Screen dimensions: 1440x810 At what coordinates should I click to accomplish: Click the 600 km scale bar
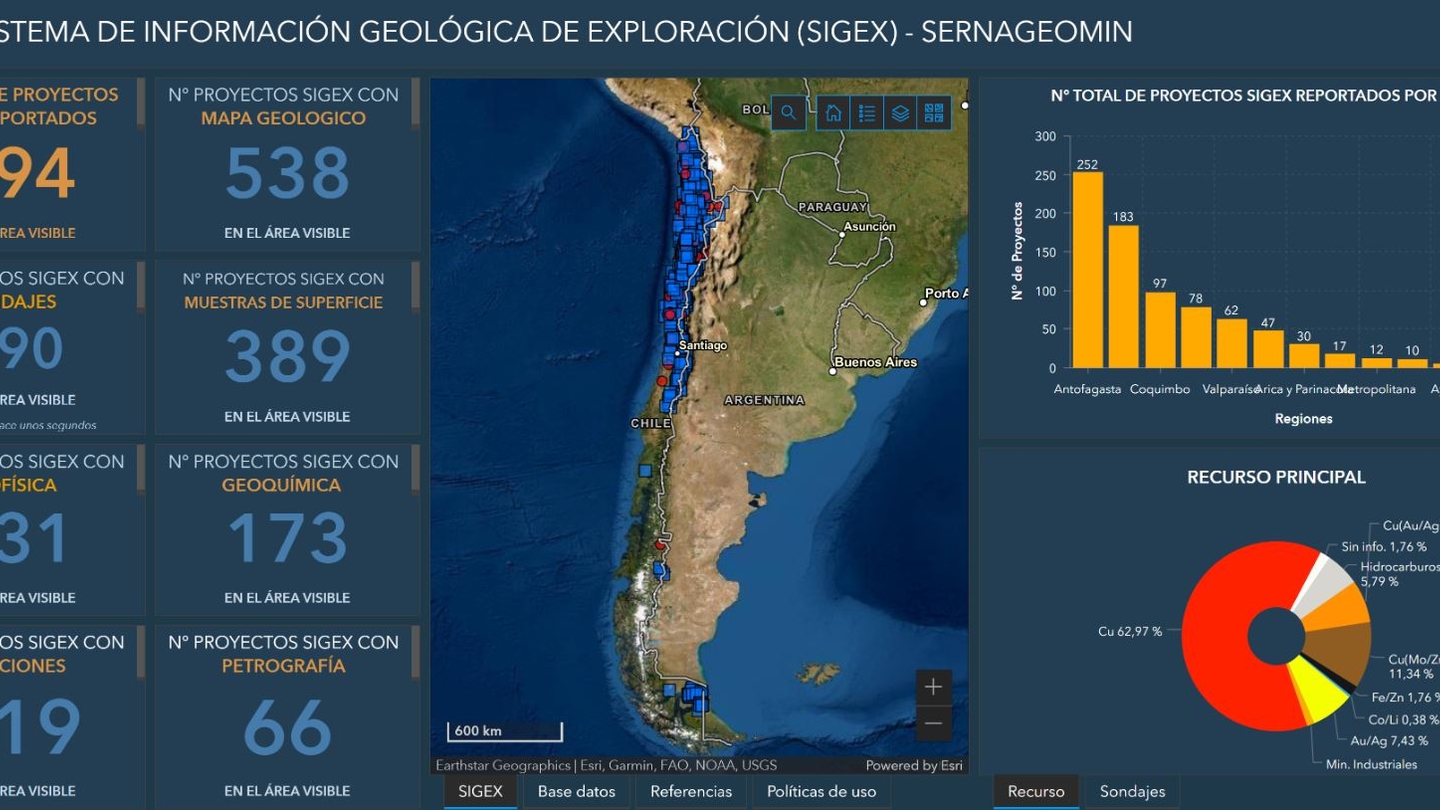(504, 731)
